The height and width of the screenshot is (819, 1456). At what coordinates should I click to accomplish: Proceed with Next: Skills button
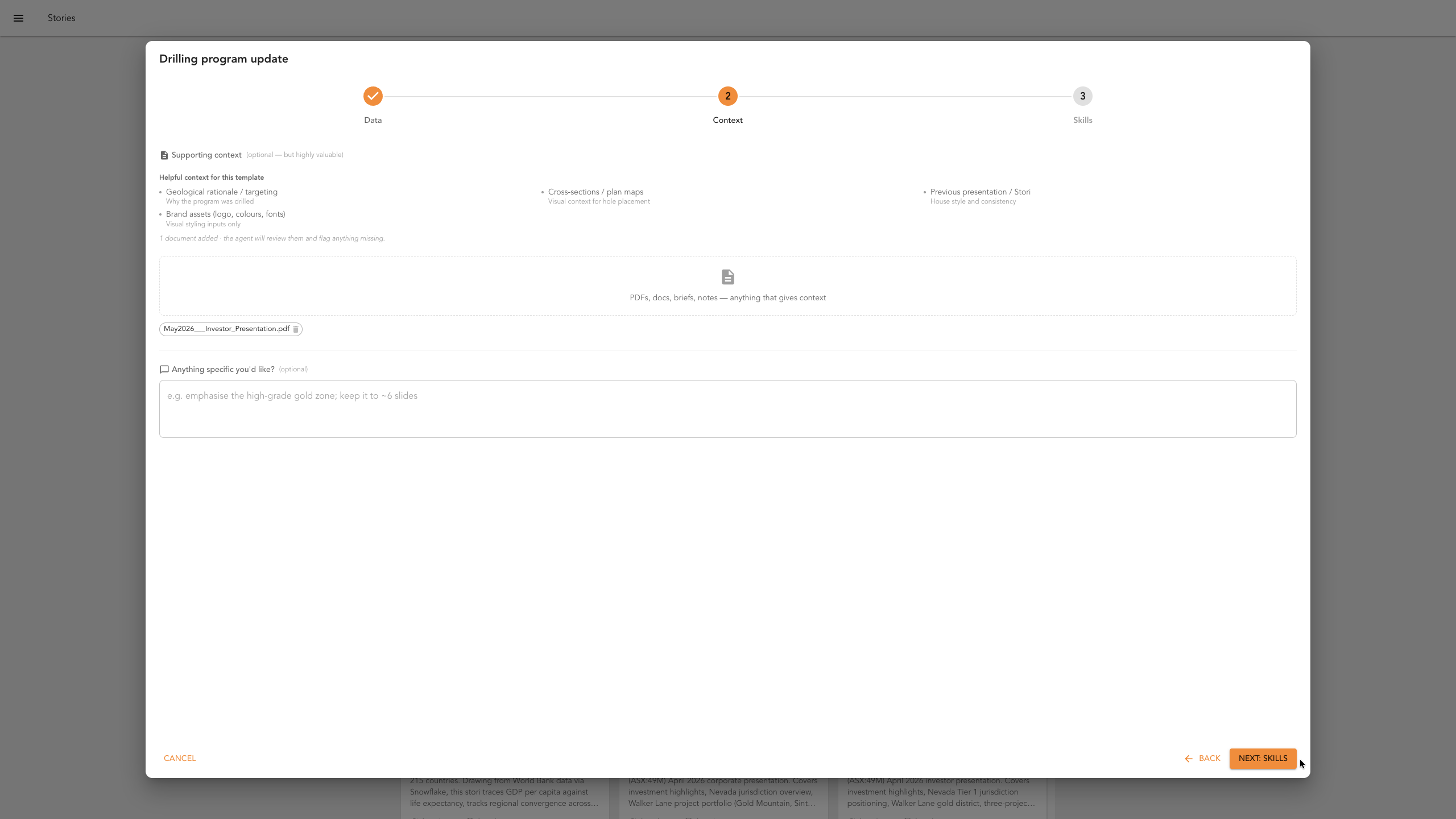tap(1263, 758)
